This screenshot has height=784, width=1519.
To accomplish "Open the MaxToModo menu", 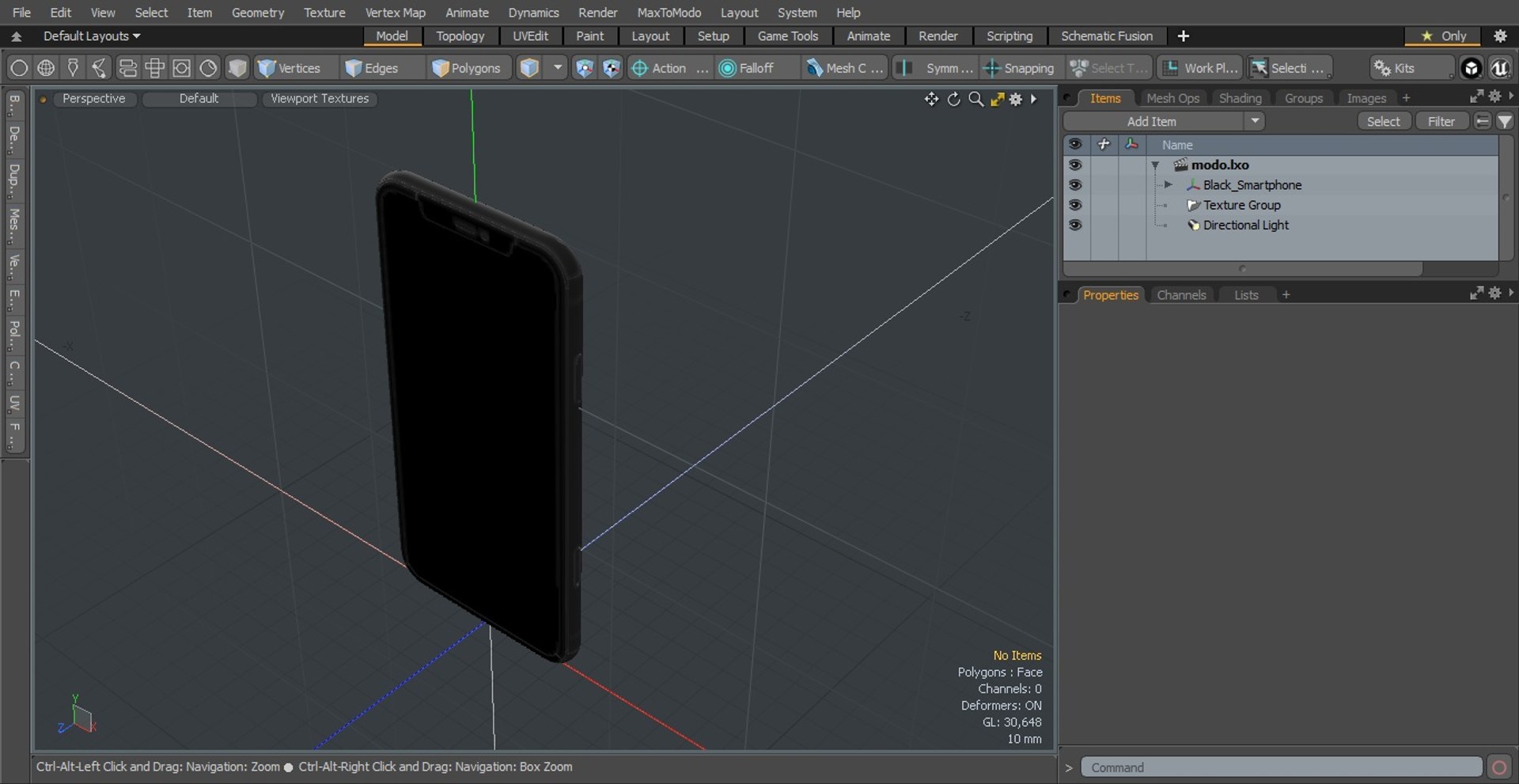I will tap(669, 13).
